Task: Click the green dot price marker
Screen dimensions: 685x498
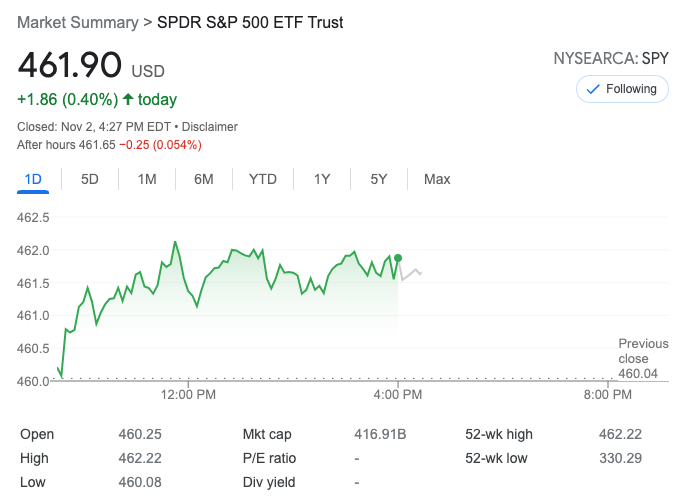Action: (398, 258)
